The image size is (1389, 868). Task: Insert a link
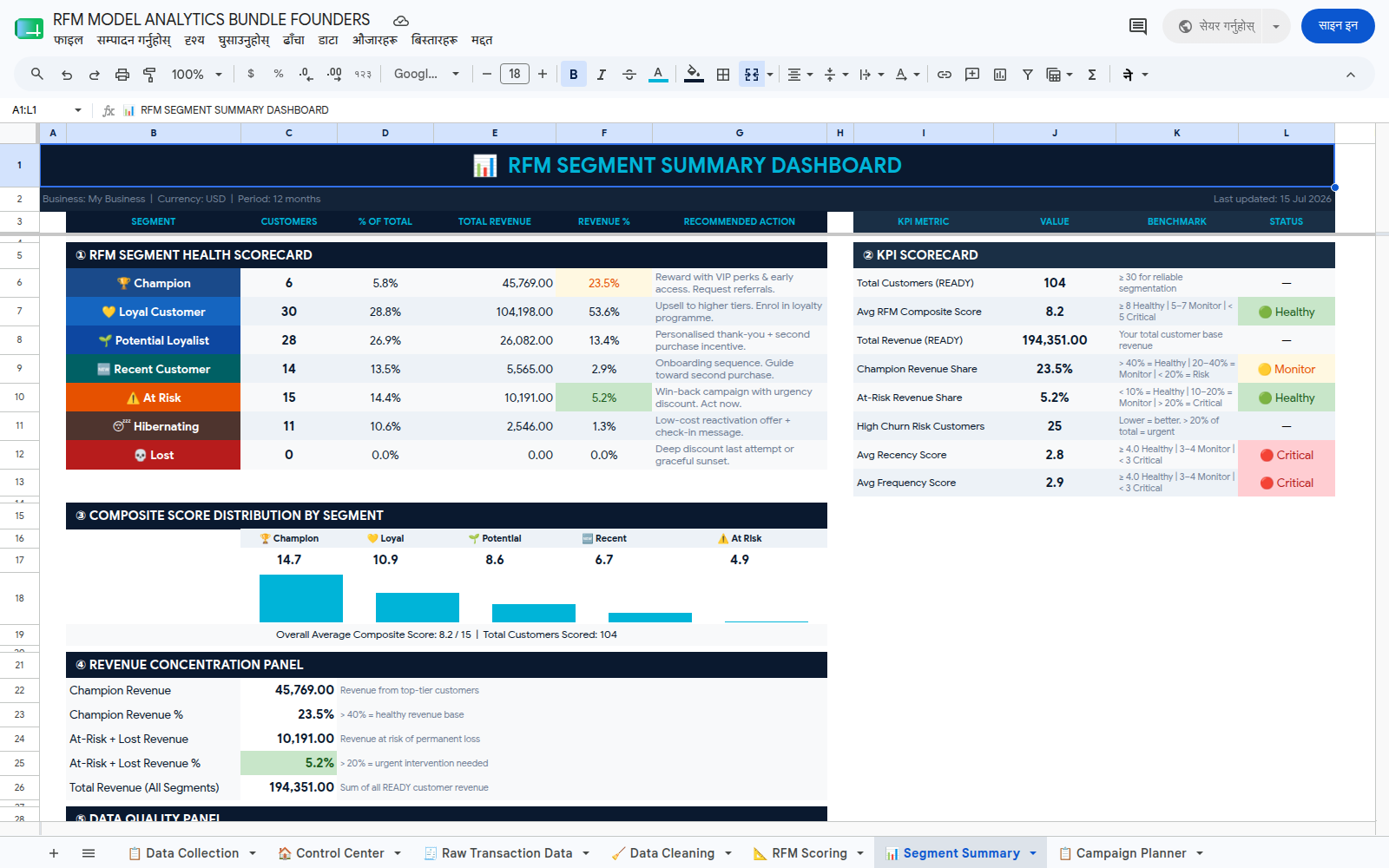pyautogui.click(x=945, y=75)
